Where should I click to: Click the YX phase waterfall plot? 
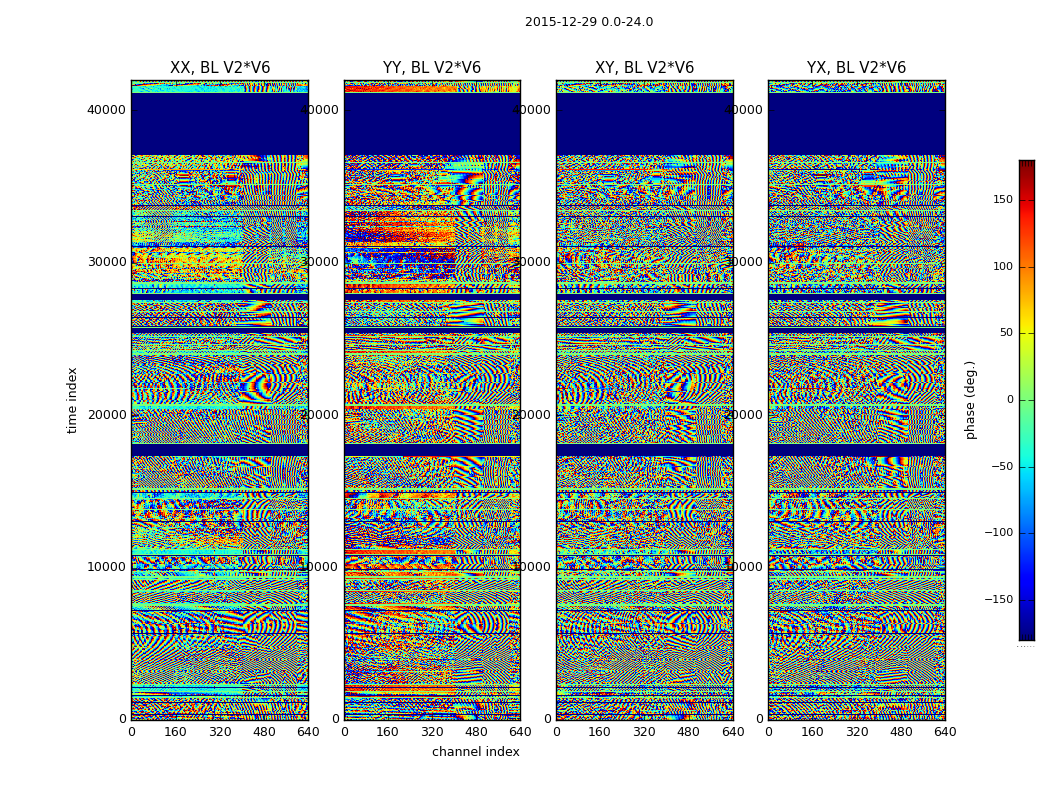tap(856, 400)
